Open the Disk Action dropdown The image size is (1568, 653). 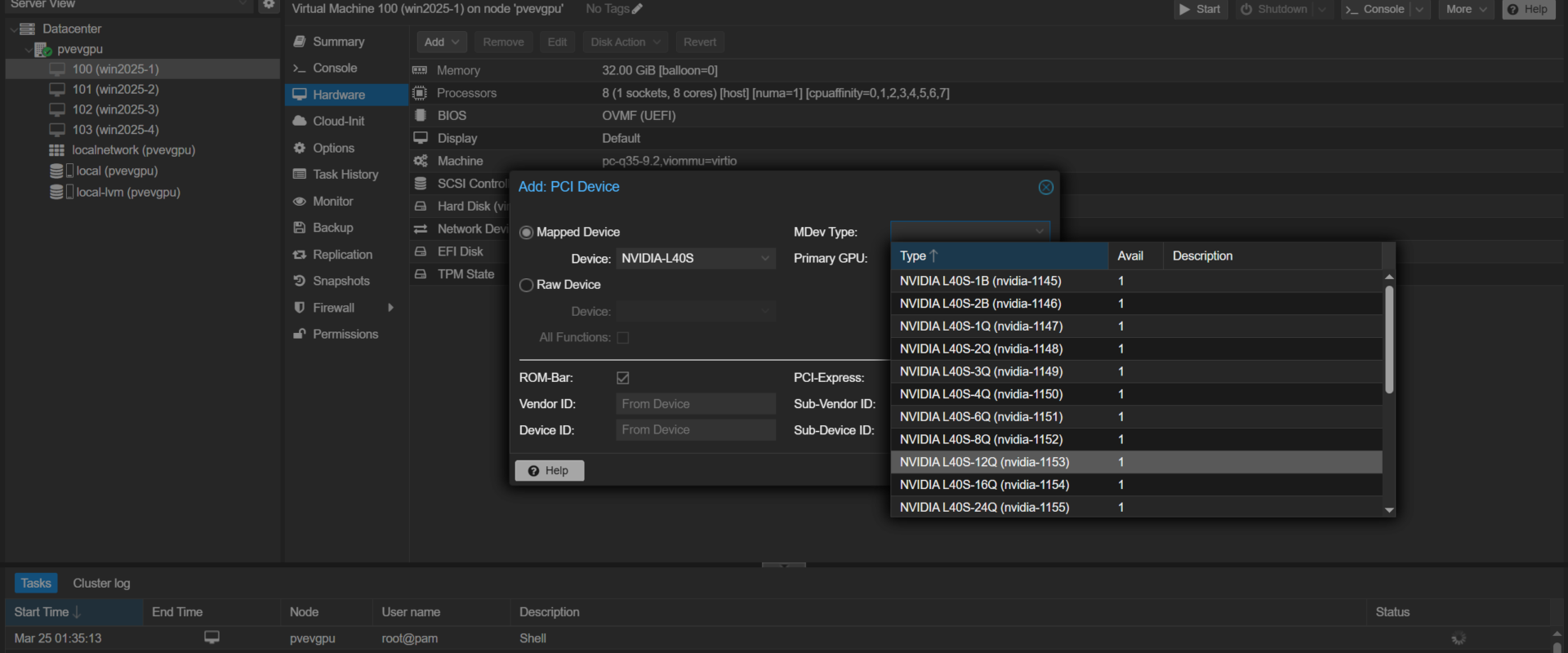click(626, 42)
